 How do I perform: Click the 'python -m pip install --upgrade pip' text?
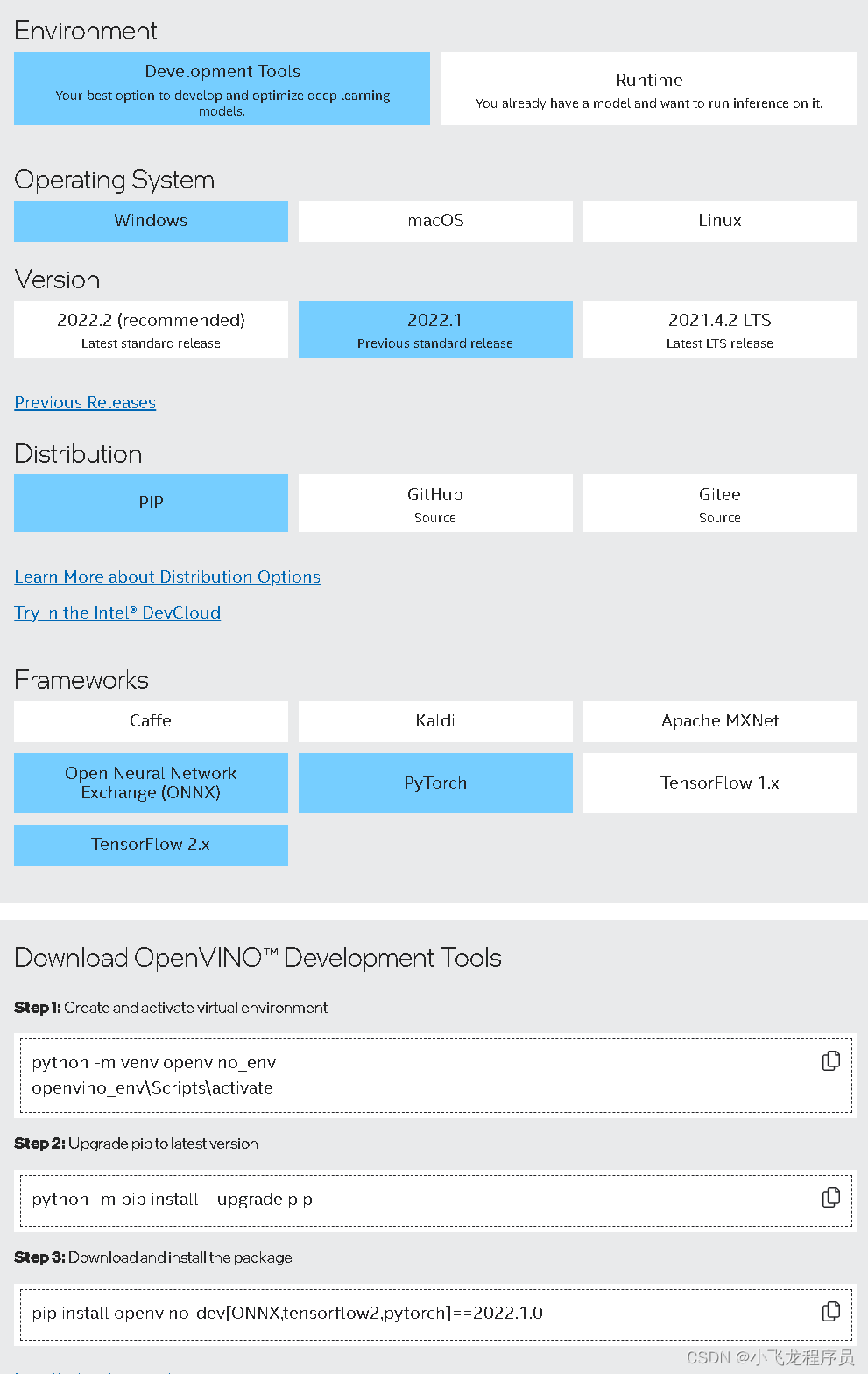[172, 1199]
